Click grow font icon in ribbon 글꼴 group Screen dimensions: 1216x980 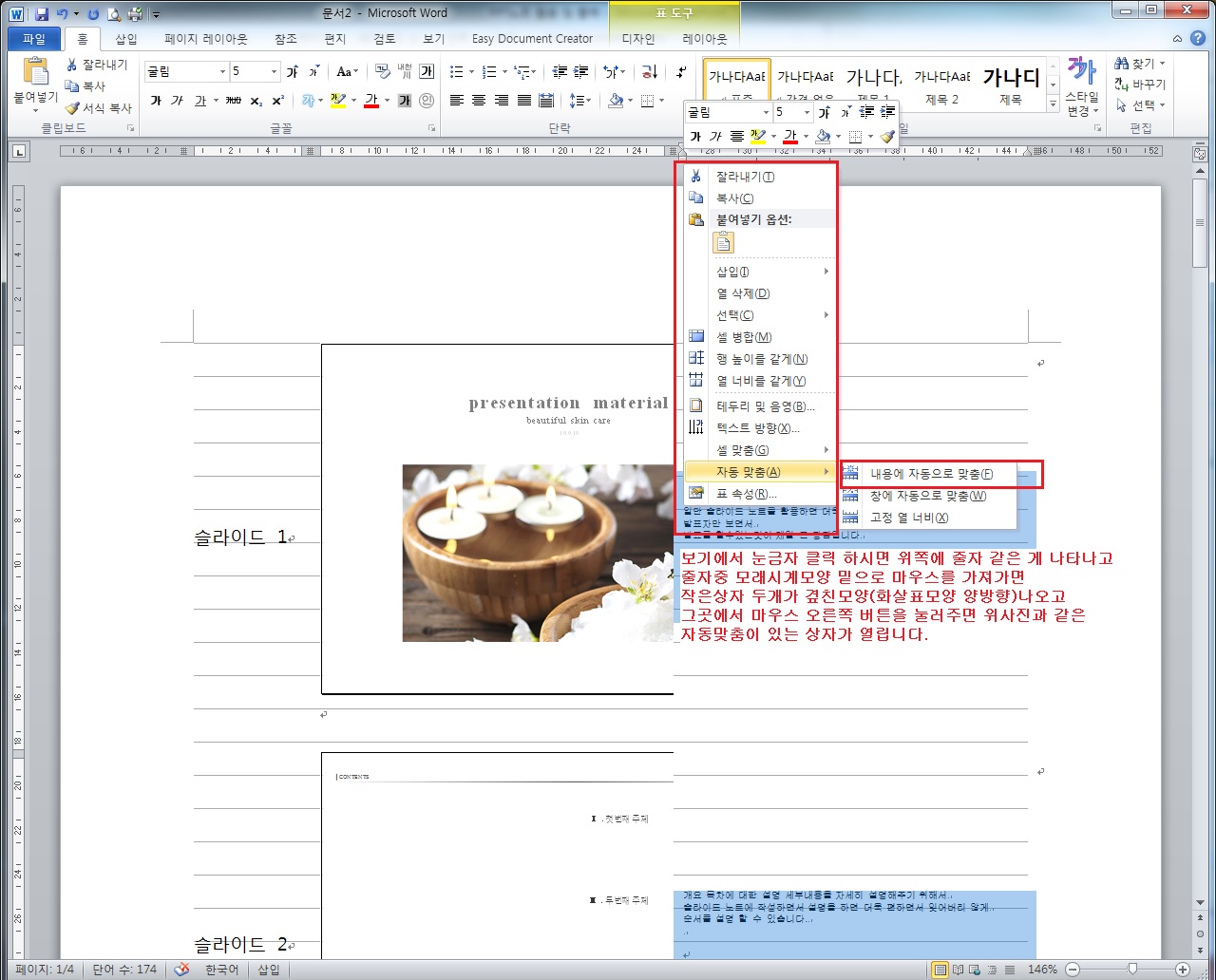point(293,71)
